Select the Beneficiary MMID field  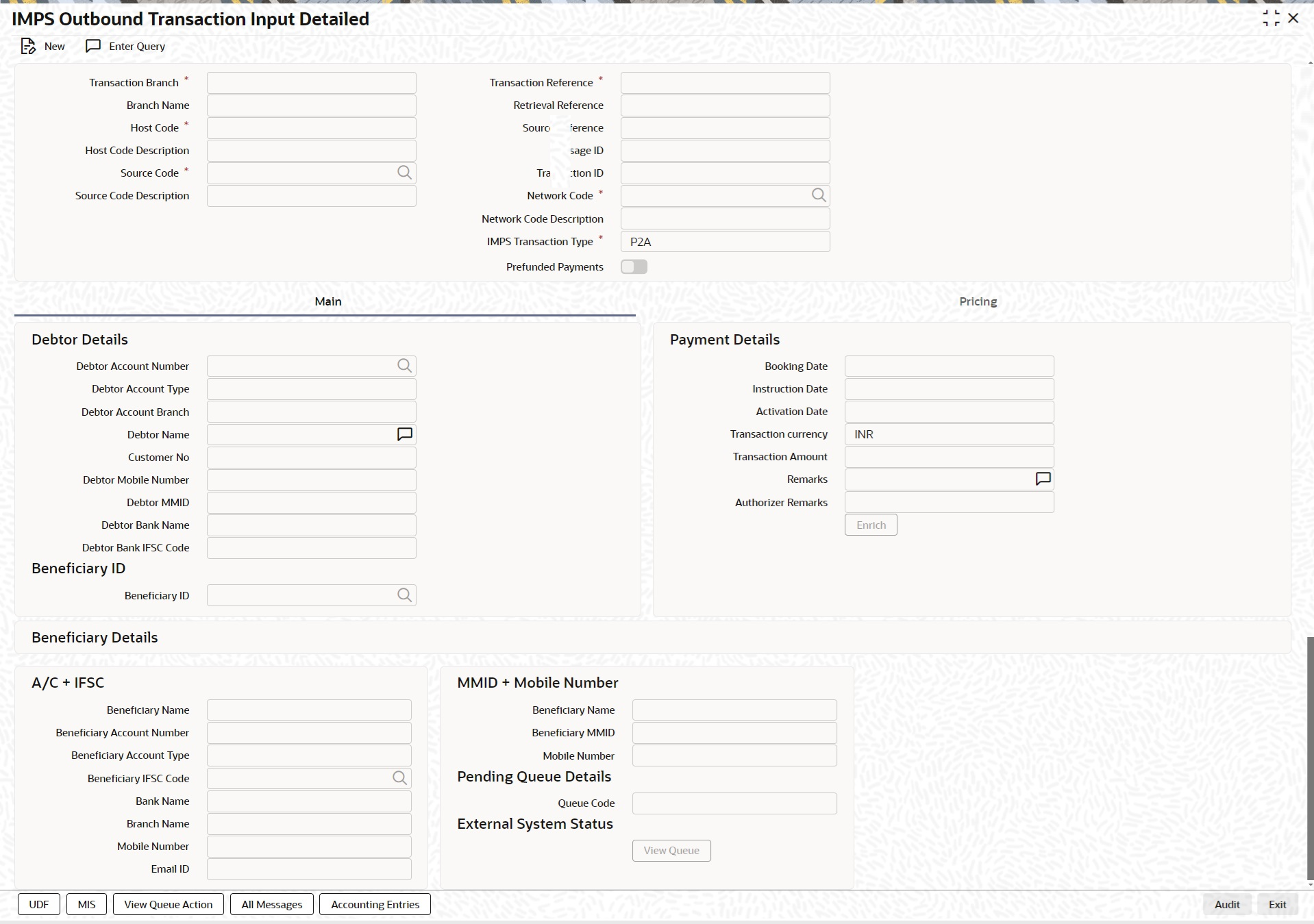click(734, 732)
